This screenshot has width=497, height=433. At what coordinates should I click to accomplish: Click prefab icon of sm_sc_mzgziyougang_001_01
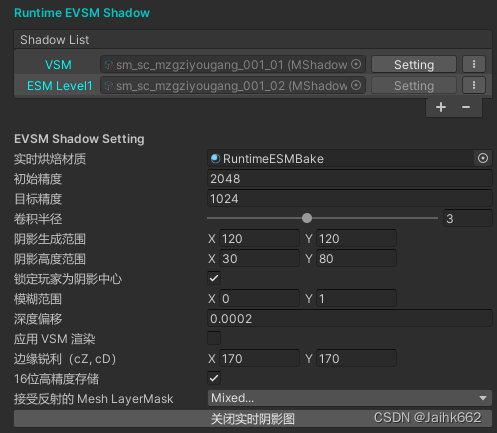109,65
